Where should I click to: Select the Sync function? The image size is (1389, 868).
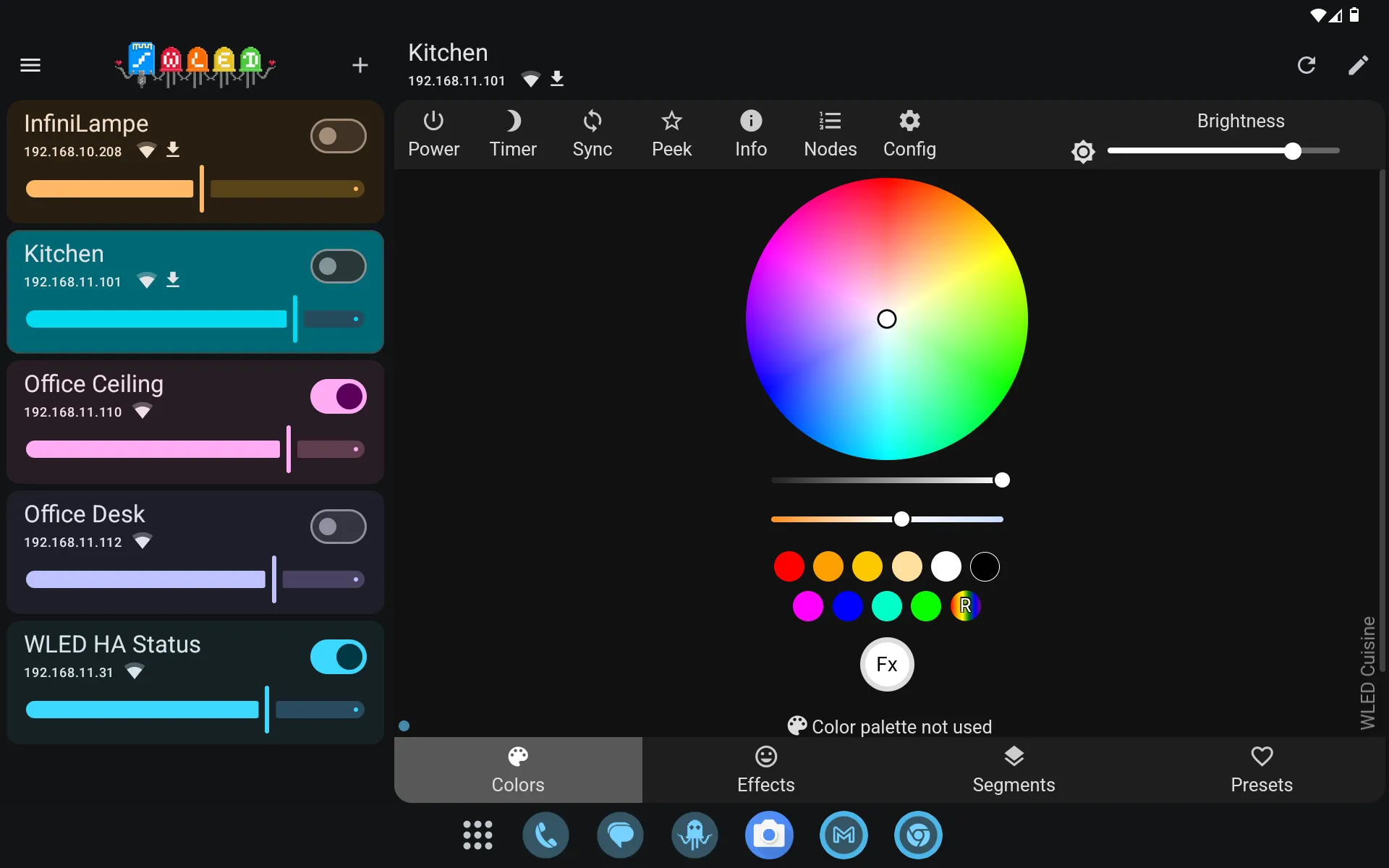pos(591,132)
